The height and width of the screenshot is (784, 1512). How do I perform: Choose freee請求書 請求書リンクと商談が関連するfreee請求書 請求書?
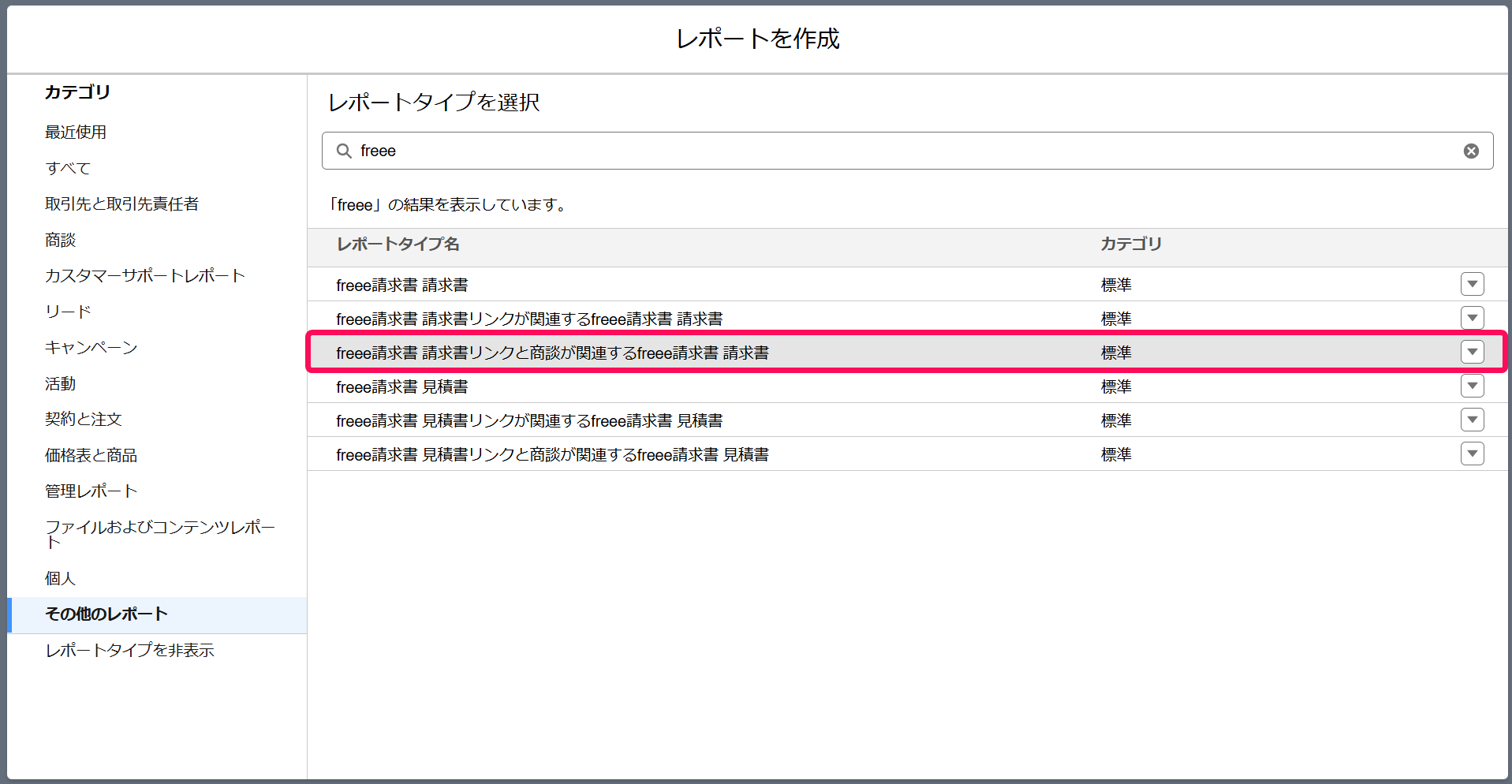click(x=552, y=353)
